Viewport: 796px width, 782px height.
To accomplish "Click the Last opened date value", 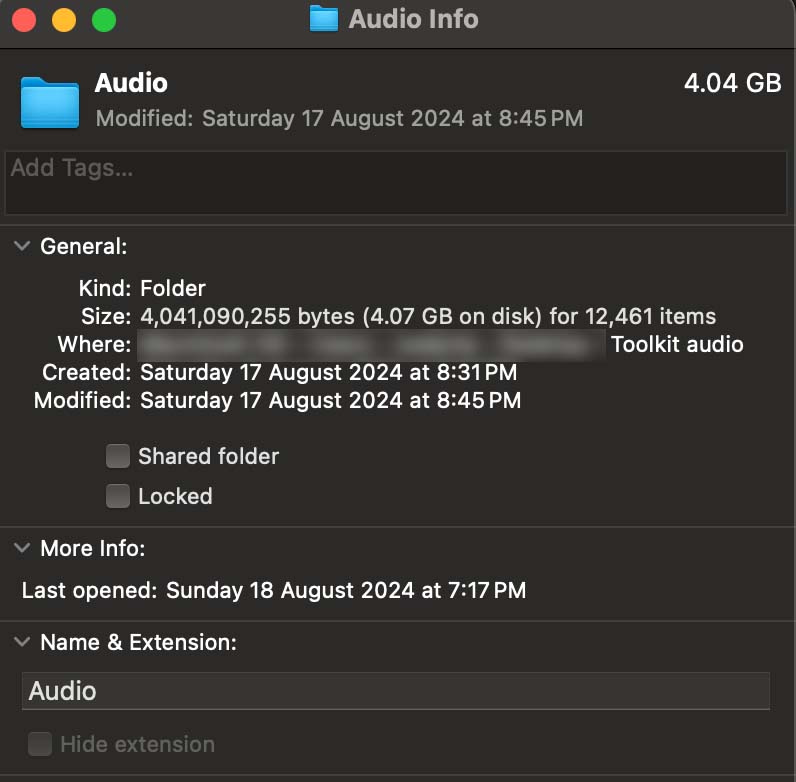I will coord(345,590).
